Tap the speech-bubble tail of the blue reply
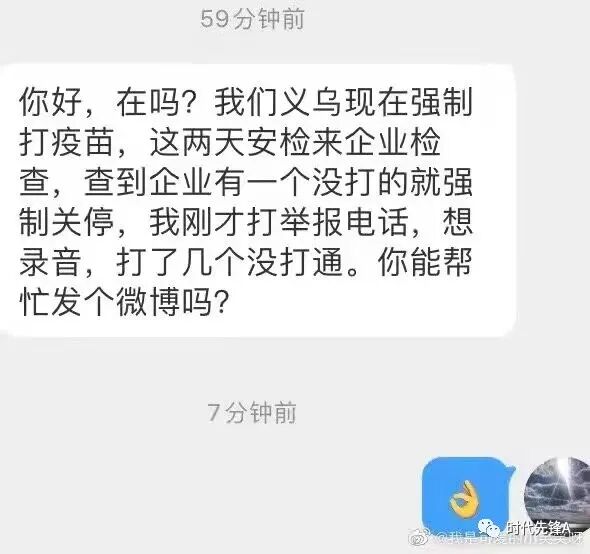Screen dimensions: 590x554 (511, 470)
